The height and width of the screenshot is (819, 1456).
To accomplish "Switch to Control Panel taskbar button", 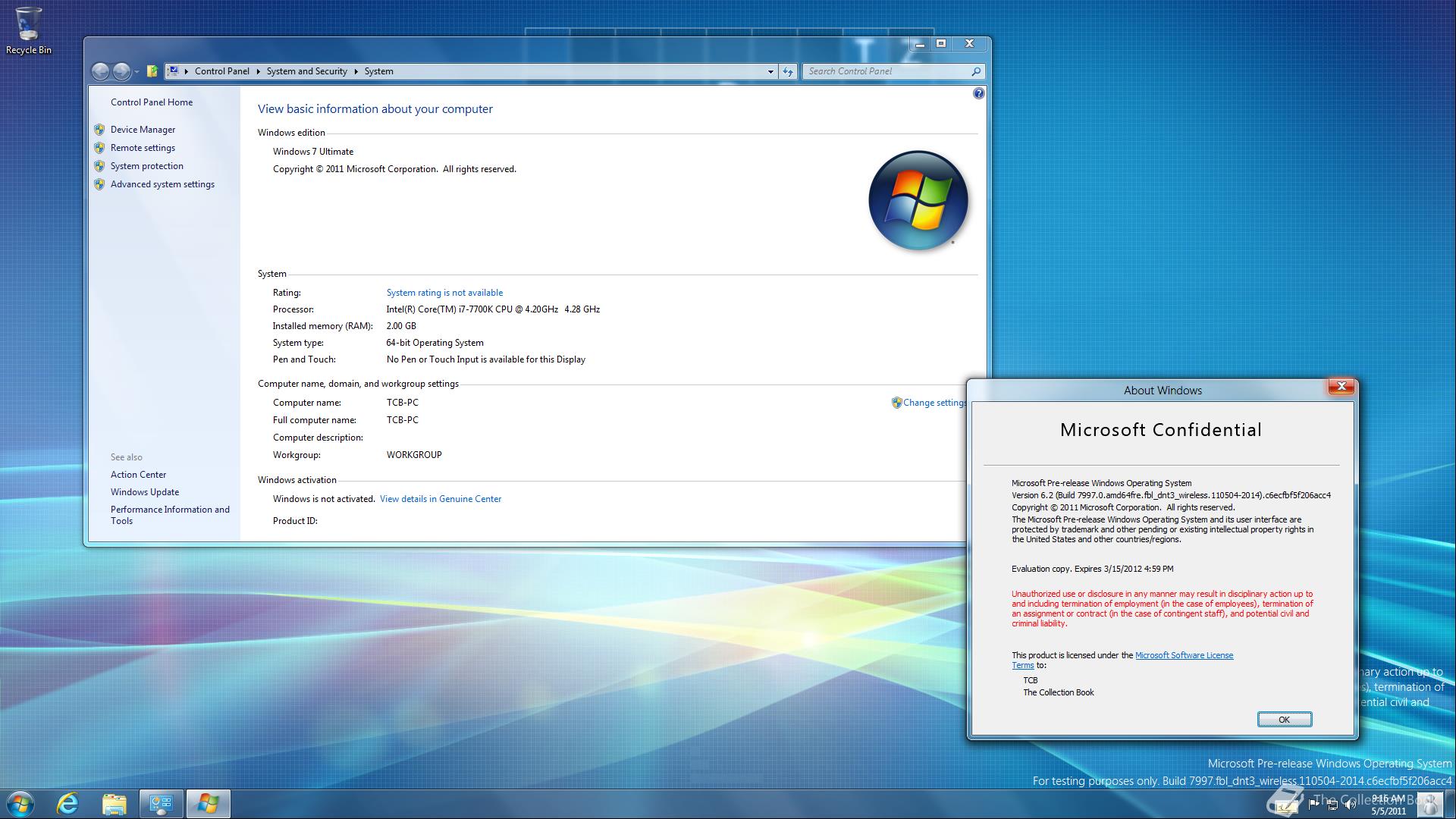I will tap(161, 804).
